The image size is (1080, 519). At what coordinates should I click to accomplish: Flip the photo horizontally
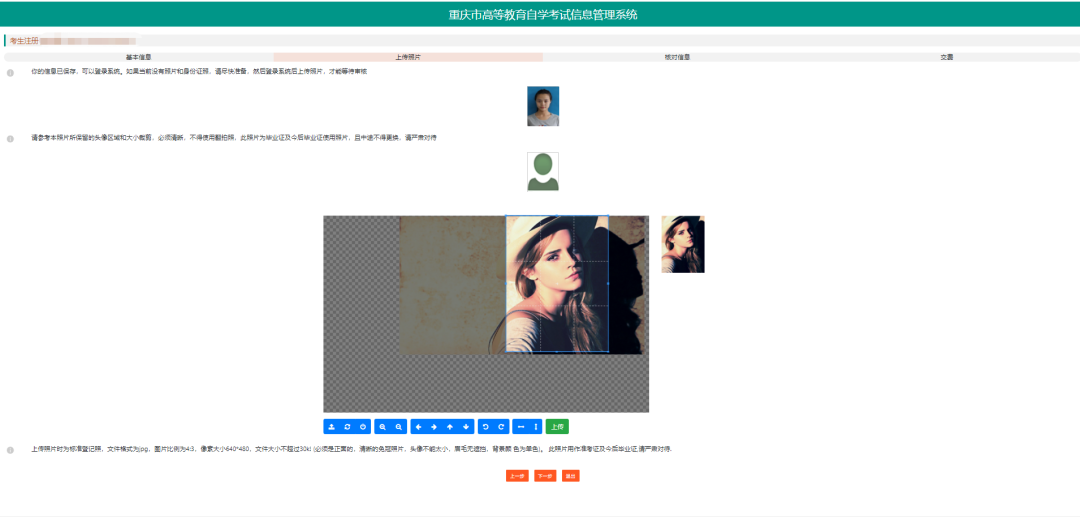[520, 426]
